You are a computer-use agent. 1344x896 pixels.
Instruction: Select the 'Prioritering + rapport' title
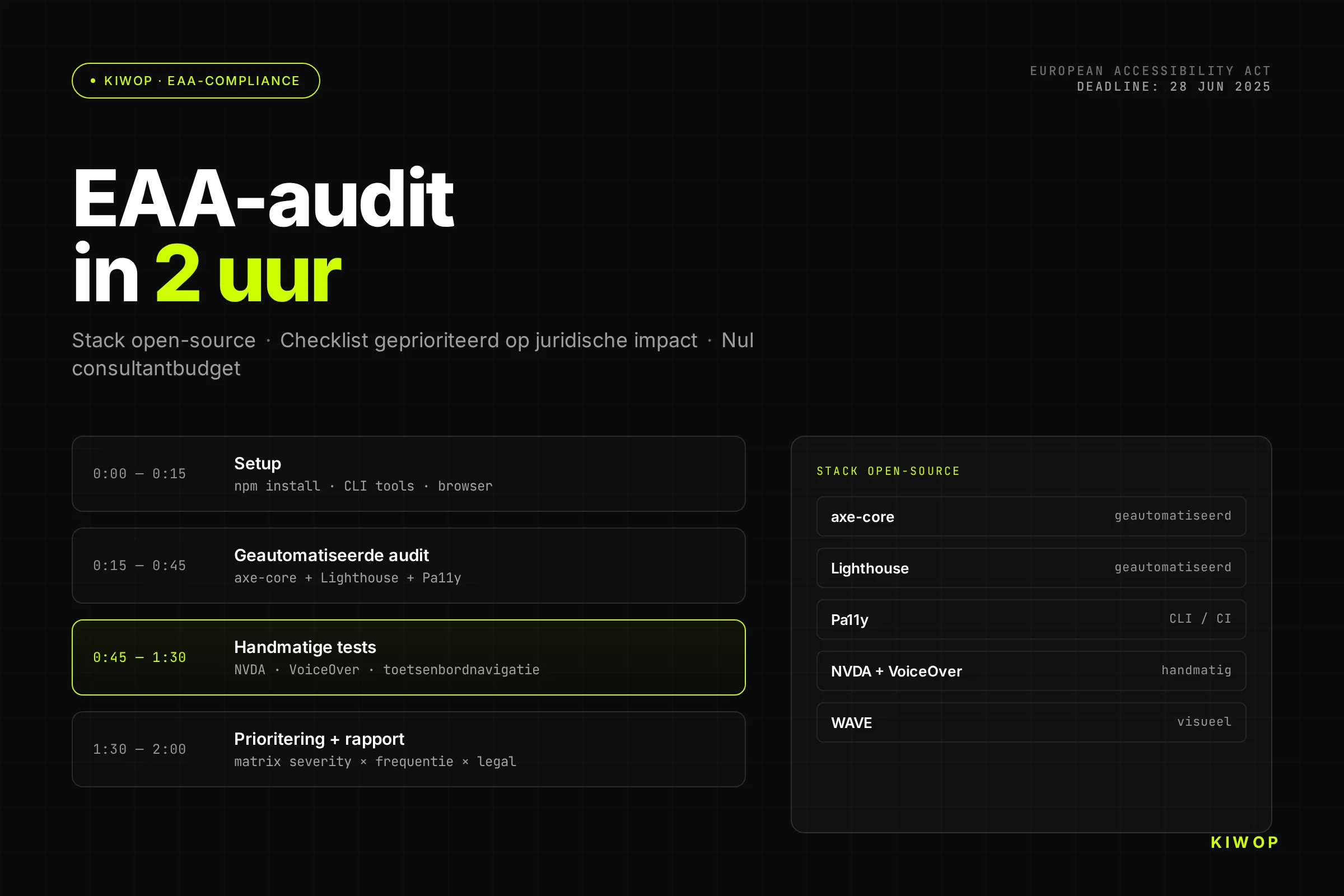coord(319,739)
